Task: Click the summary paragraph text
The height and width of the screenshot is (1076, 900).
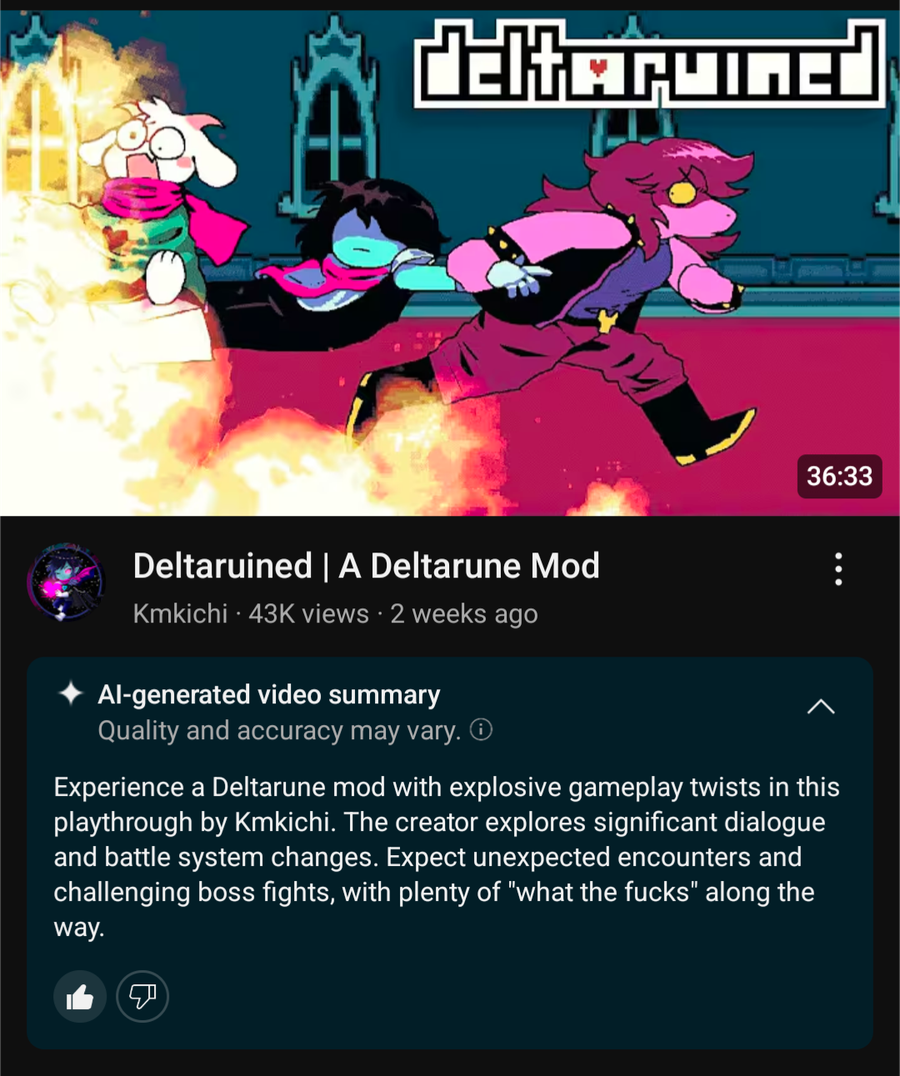Action: [x=447, y=856]
